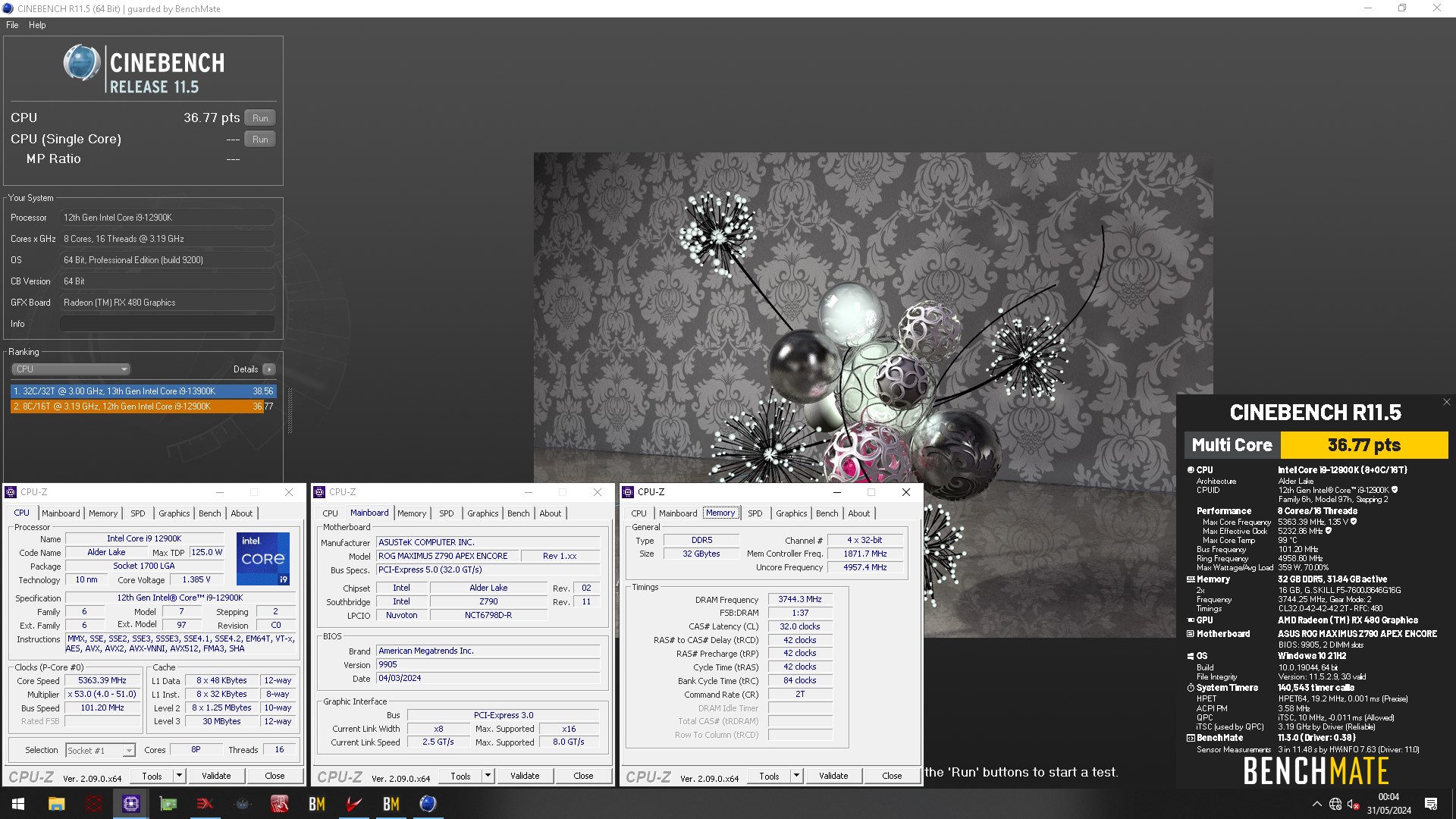The height and width of the screenshot is (819, 1456).
Task: Switch to Graphics tab in CPU-Z Memory window
Action: (792, 513)
